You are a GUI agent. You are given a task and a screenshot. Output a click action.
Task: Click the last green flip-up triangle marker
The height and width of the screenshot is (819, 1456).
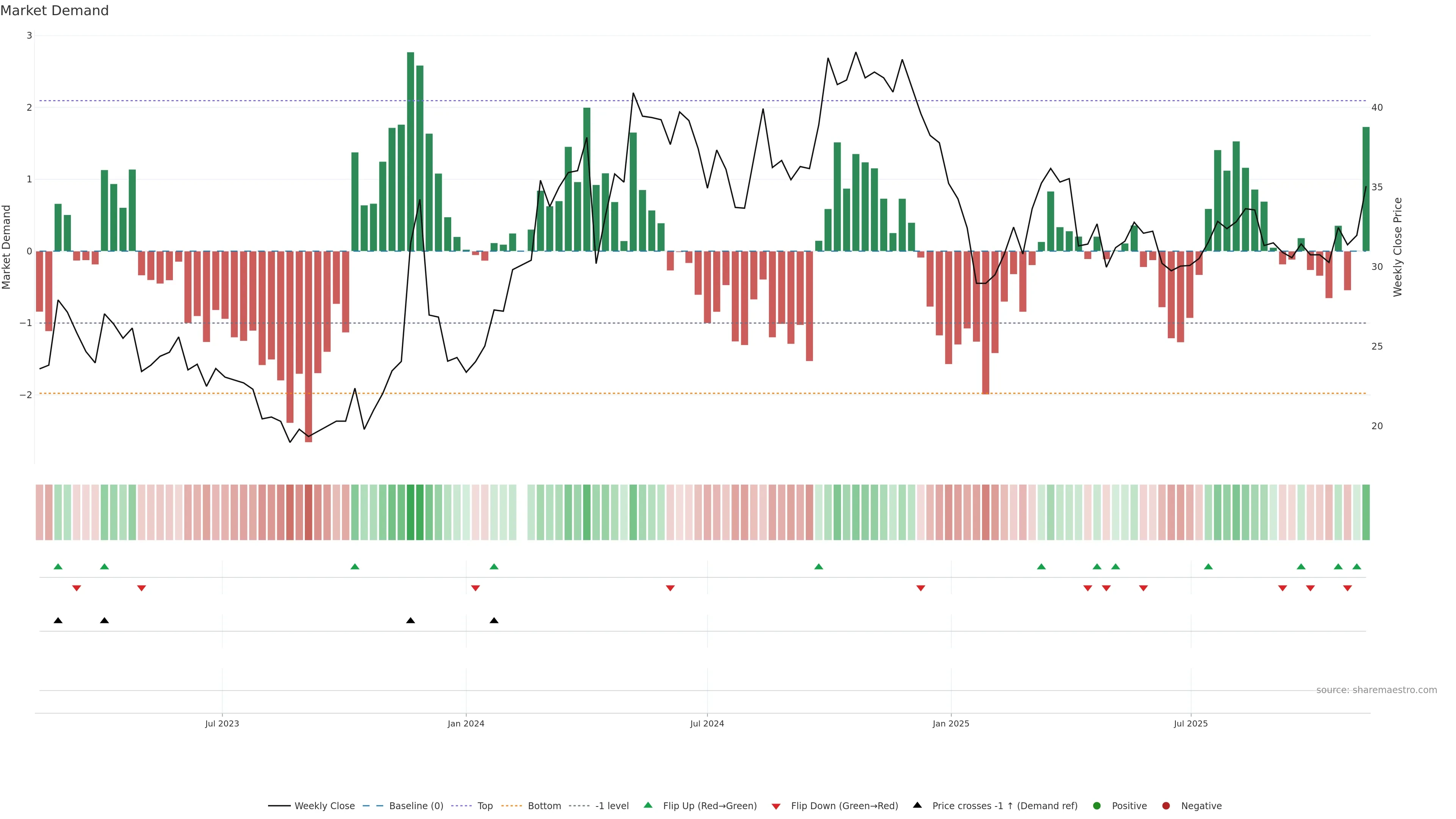[x=1357, y=566]
